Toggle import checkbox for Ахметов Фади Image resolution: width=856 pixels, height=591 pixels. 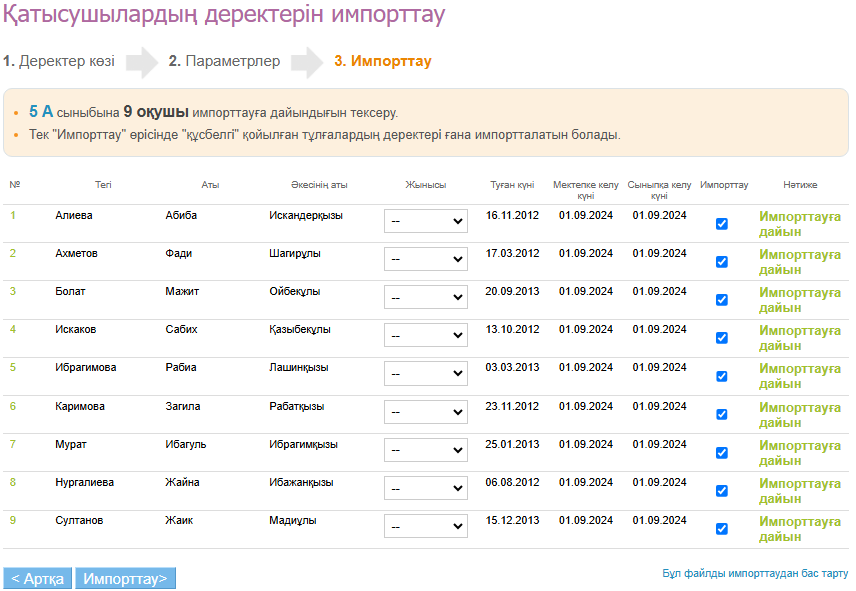point(722,262)
